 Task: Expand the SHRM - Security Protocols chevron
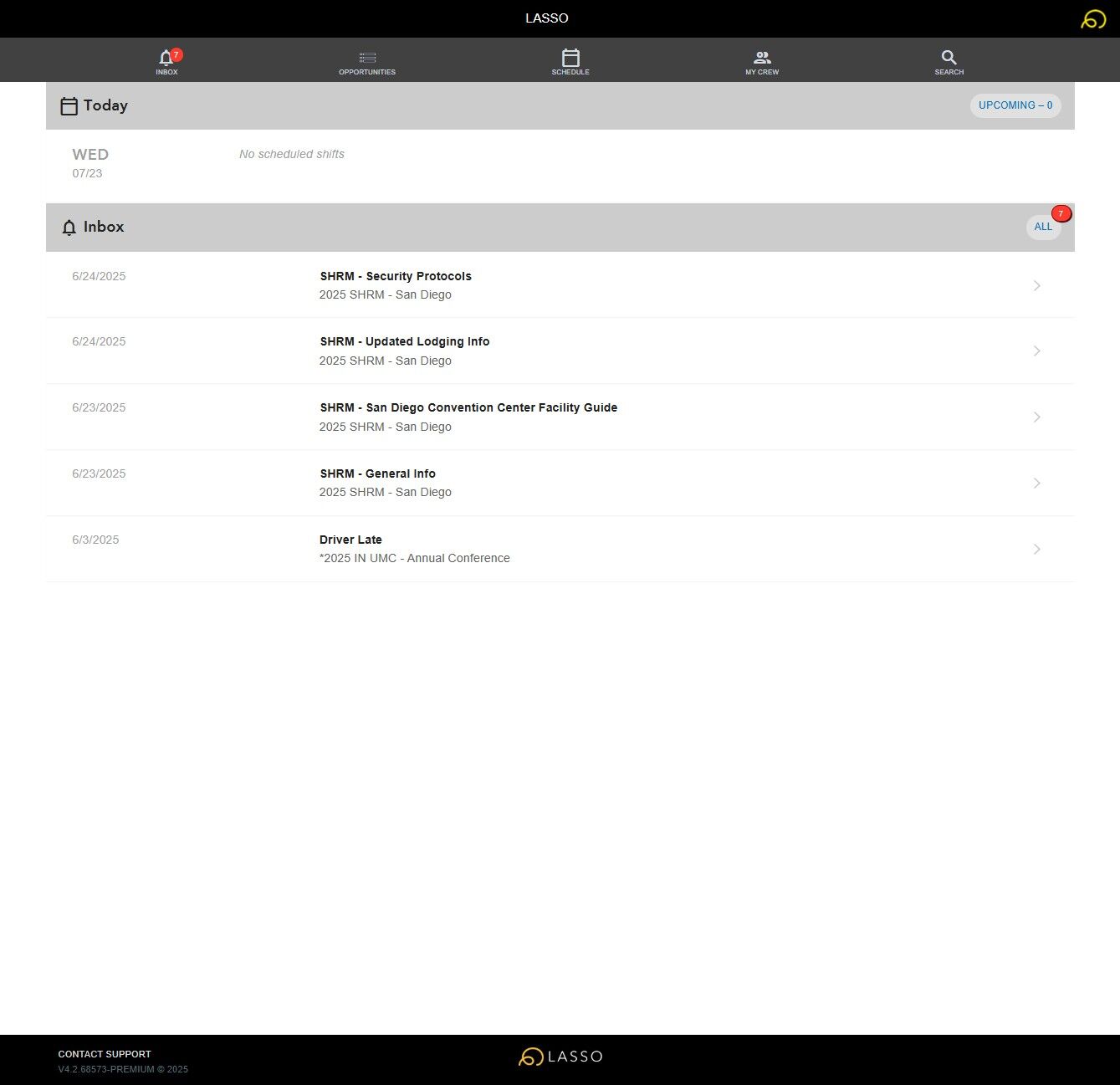point(1036,285)
